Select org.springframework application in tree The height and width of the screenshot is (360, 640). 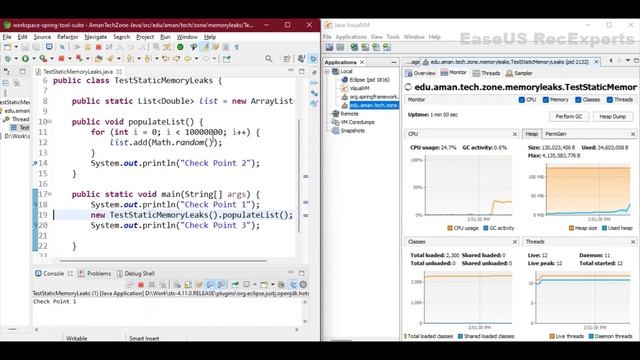pyautogui.click(x=369, y=97)
